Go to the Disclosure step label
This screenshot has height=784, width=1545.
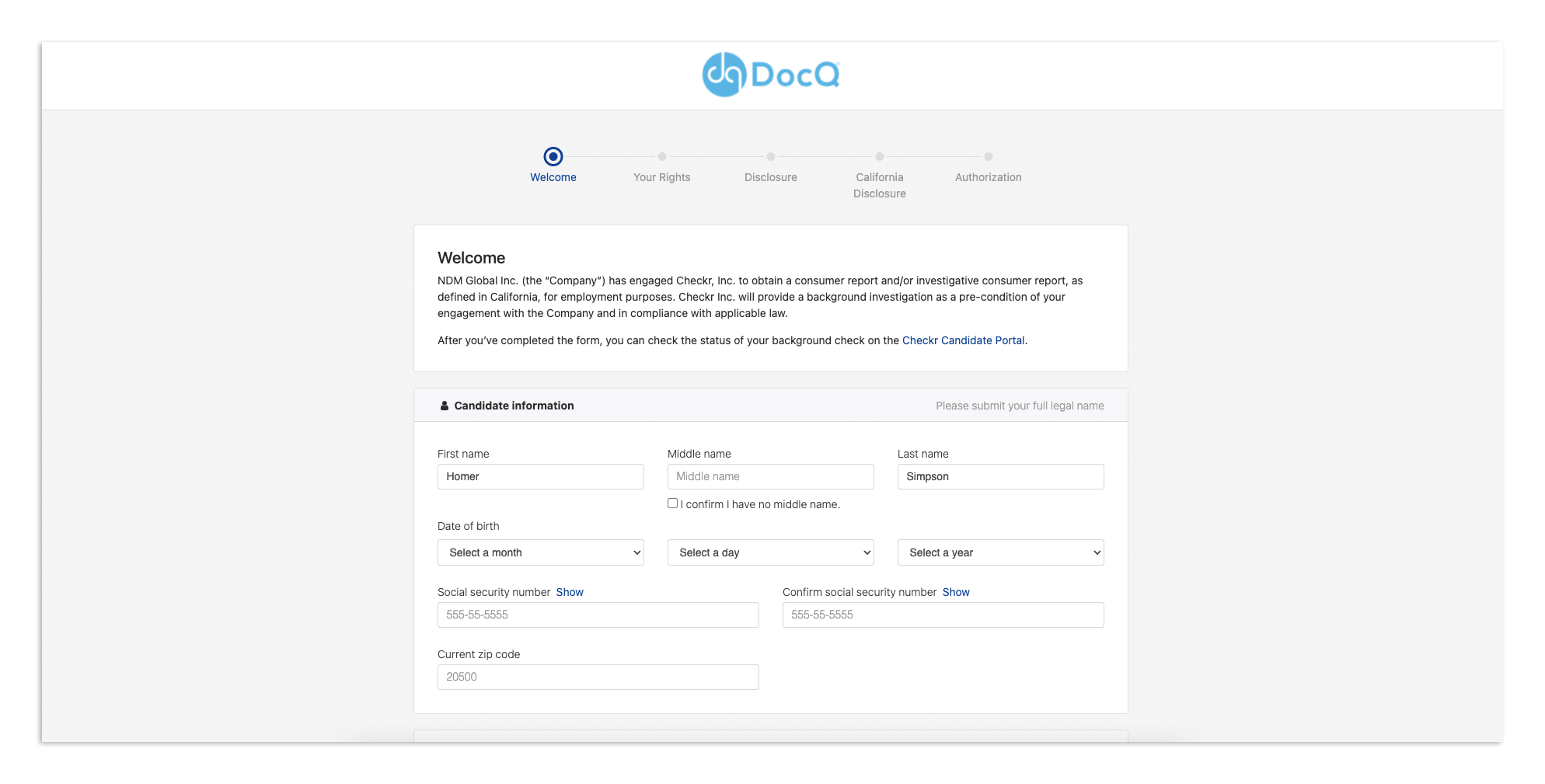click(771, 177)
